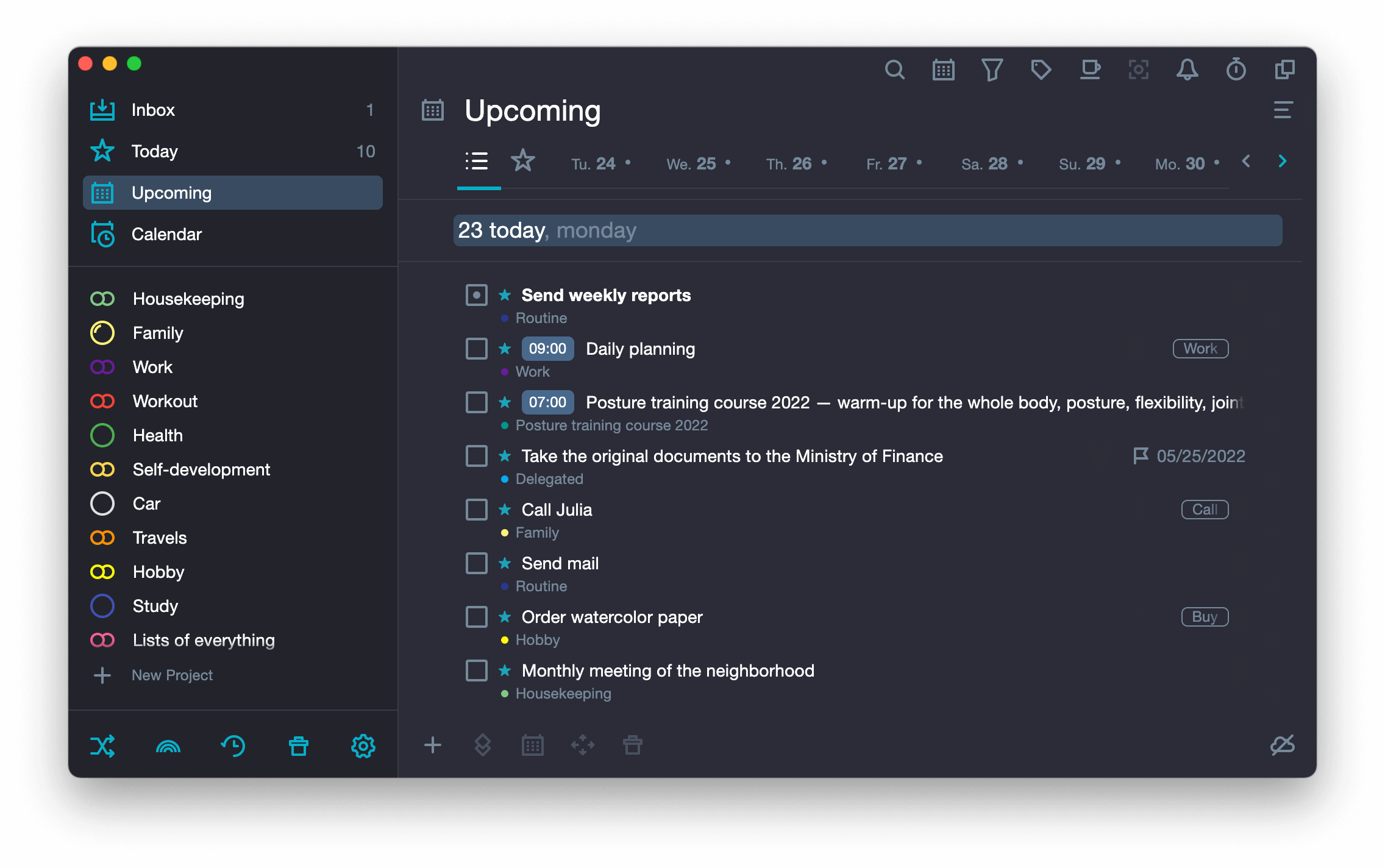Image resolution: width=1385 pixels, height=868 pixels.
Task: Go to next week with right chevron
Action: pyautogui.click(x=1282, y=162)
